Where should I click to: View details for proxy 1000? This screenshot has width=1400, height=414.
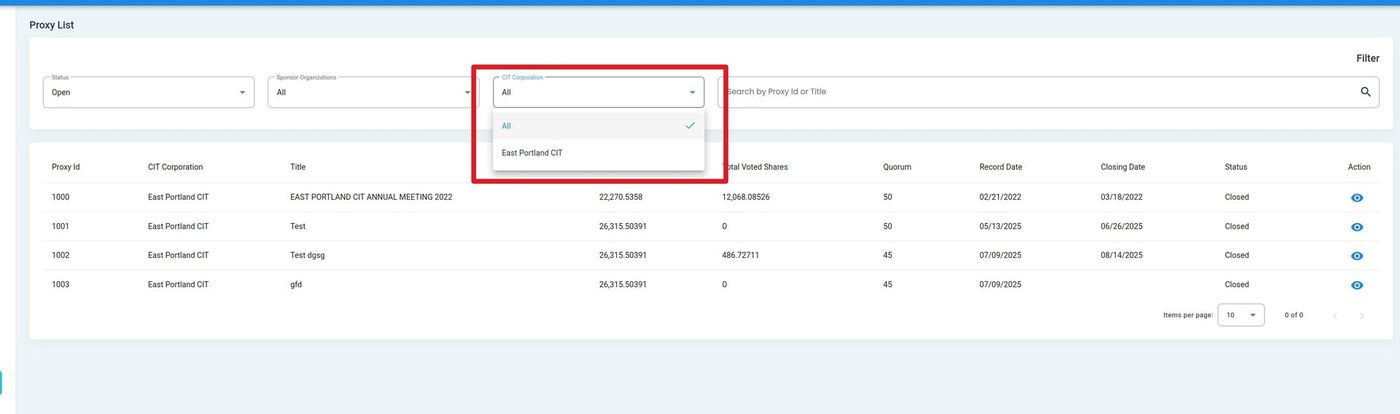click(1356, 198)
